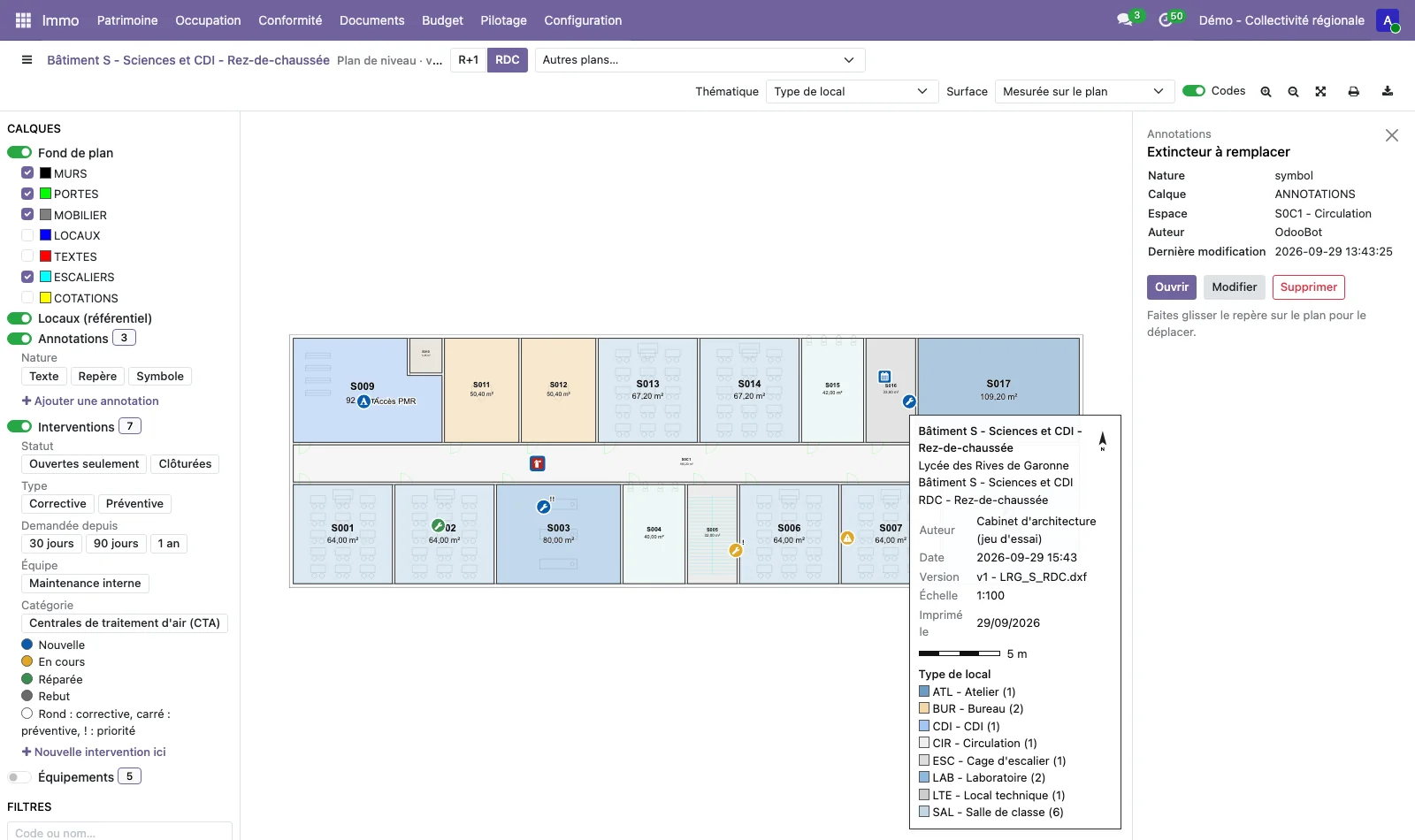1415x840 pixels.
Task: Uncheck the MOBILIER layer checkbox
Action: pyautogui.click(x=27, y=215)
